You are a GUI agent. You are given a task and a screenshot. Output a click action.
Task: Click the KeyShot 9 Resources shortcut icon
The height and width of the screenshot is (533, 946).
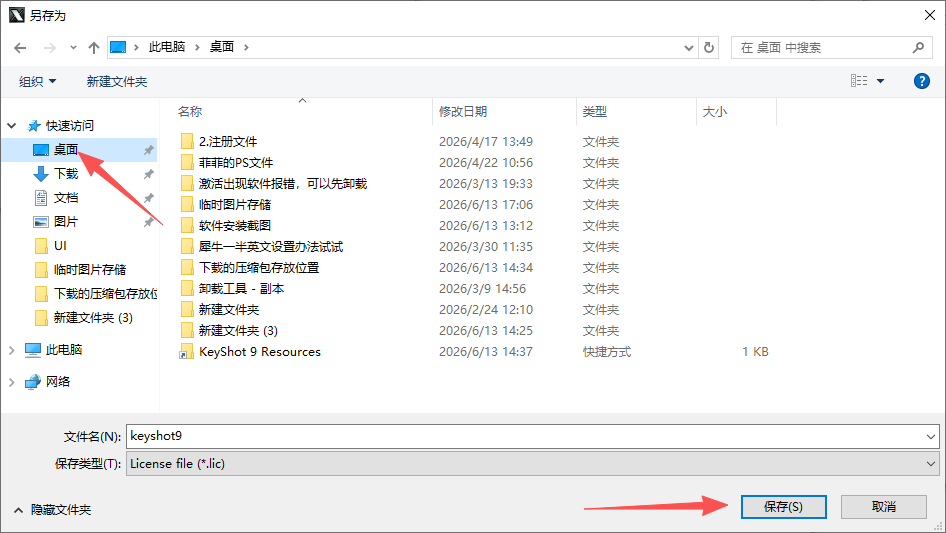click(186, 352)
